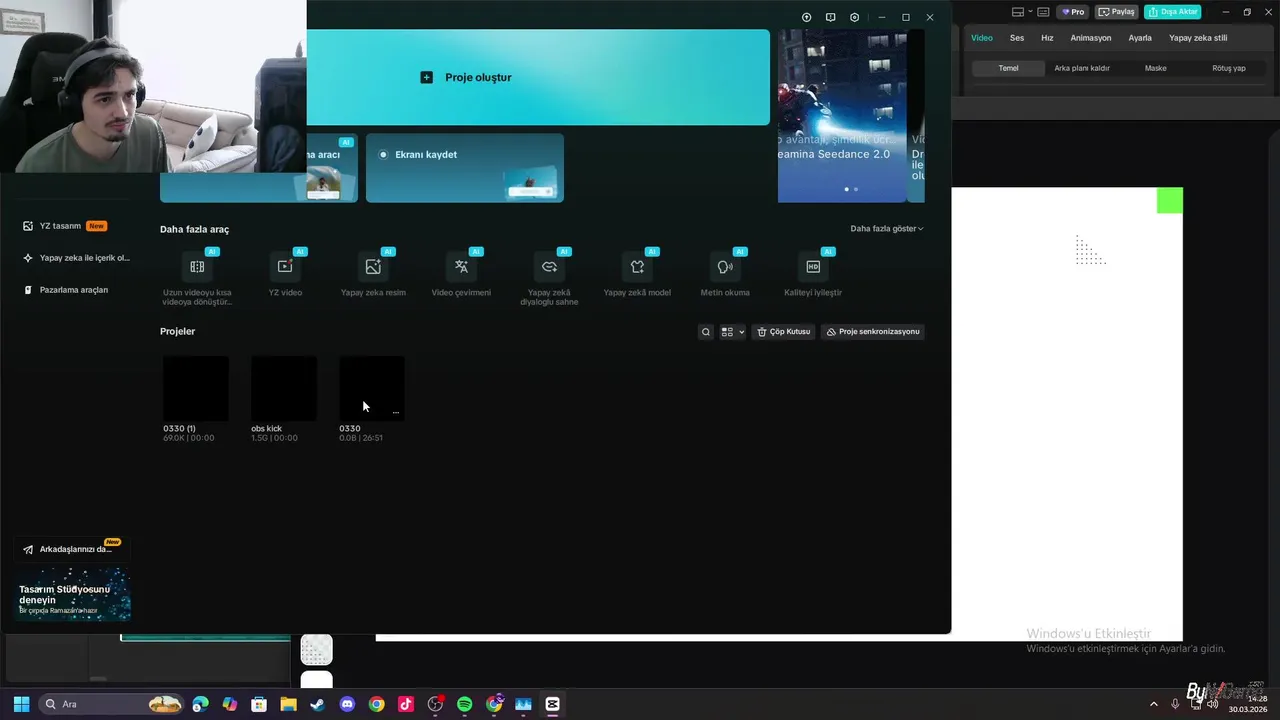Click Arkadaşlarınızı davet sidebar item
Screen dimensions: 1280x720
[72, 549]
